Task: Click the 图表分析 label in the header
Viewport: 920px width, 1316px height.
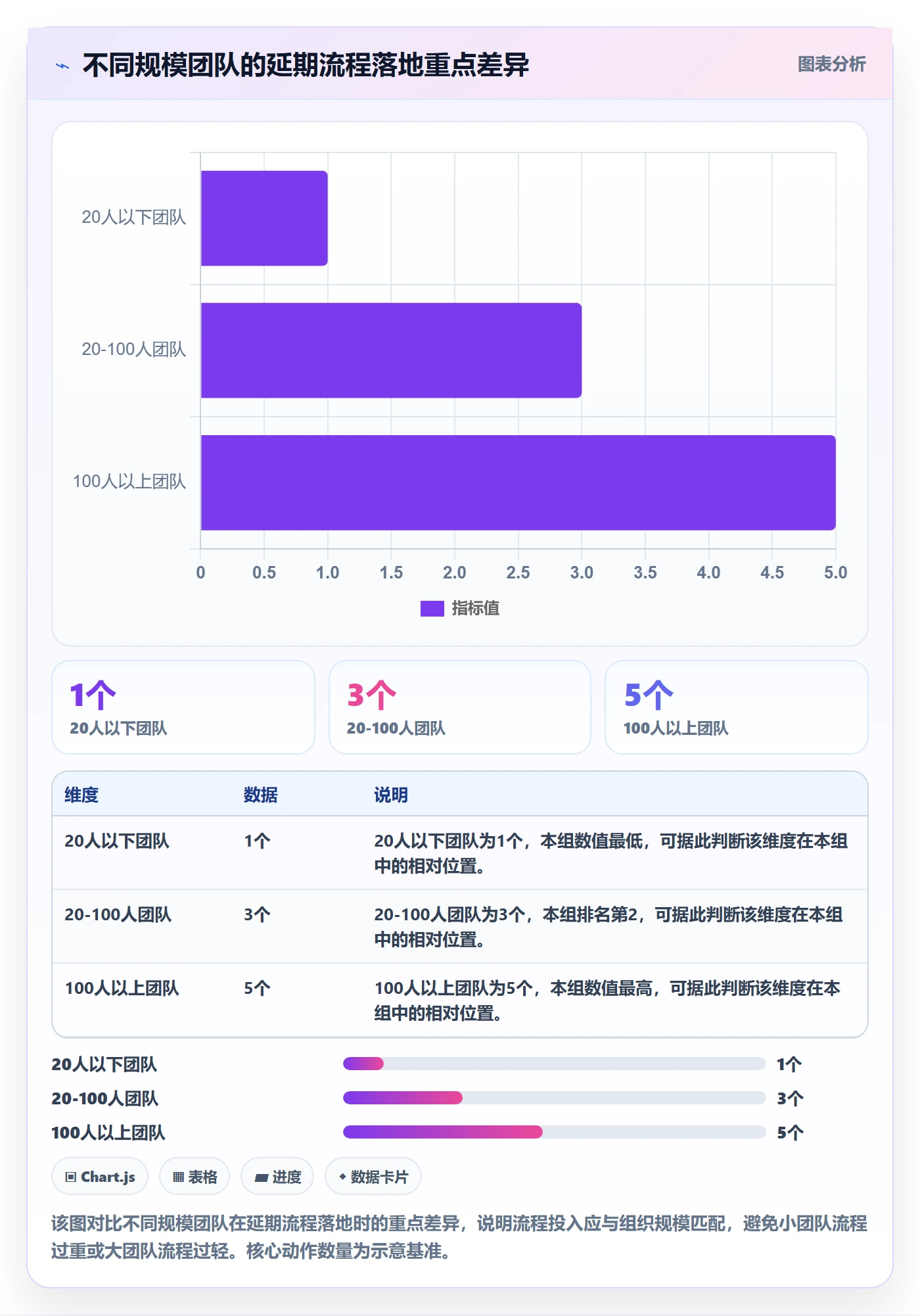Action: (831, 64)
